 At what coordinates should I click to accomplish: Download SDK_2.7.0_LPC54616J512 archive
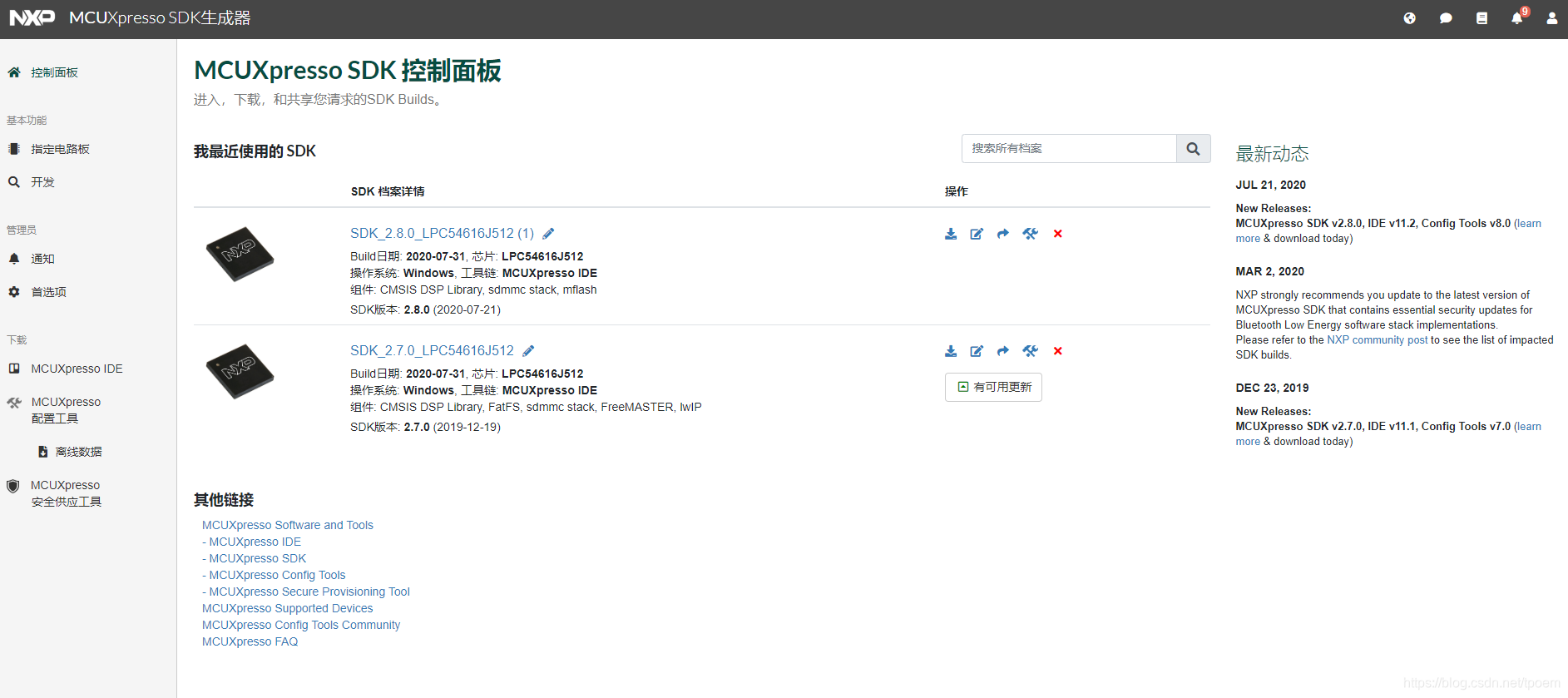951,351
